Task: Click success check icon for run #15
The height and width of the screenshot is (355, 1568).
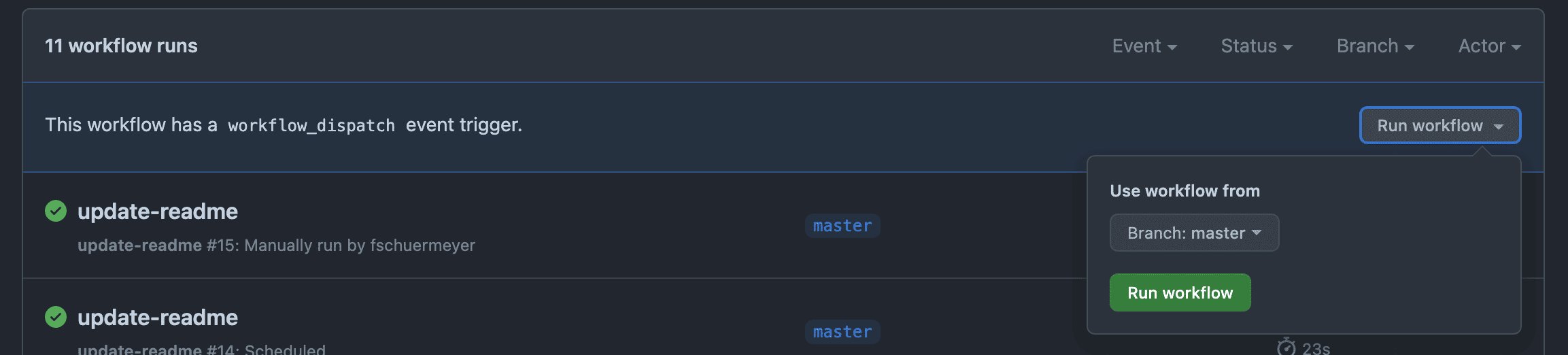Action: click(x=56, y=212)
